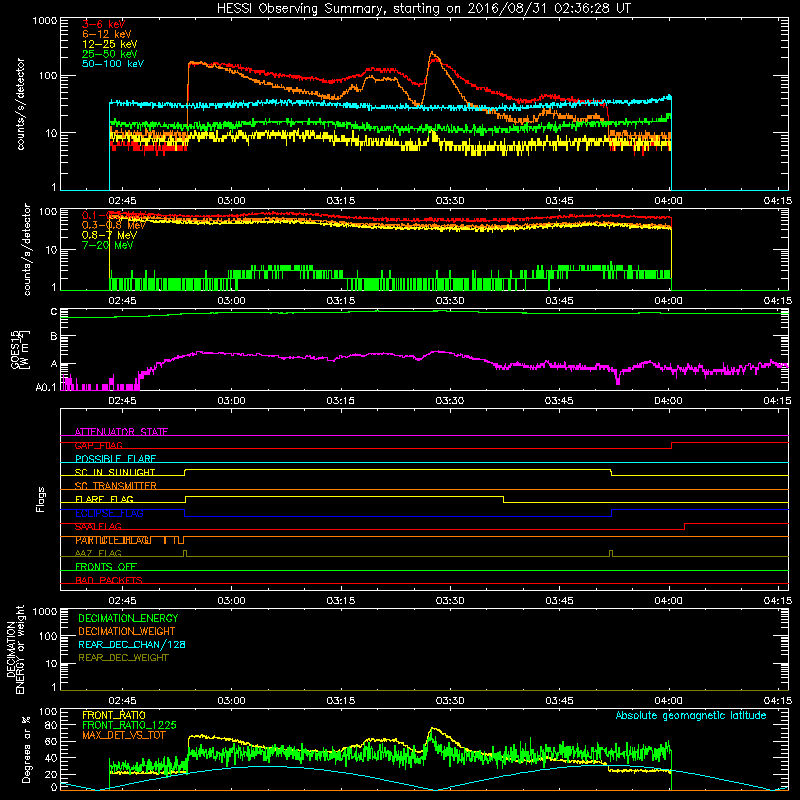Select the red BAD_PACKETS label

[x=109, y=580]
